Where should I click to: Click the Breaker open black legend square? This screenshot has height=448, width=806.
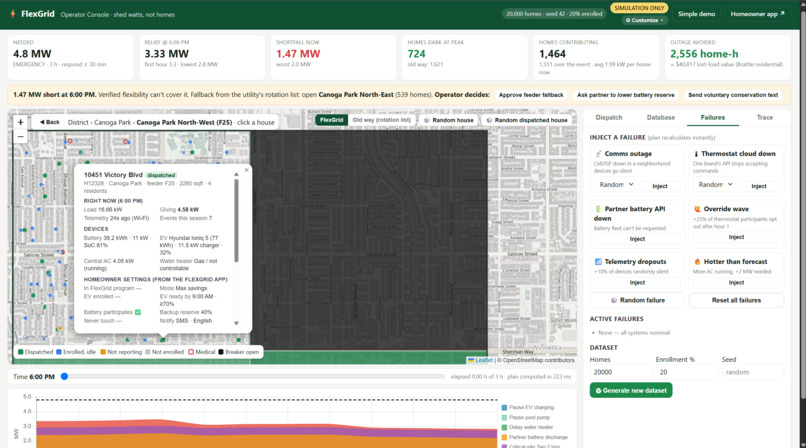tap(221, 352)
